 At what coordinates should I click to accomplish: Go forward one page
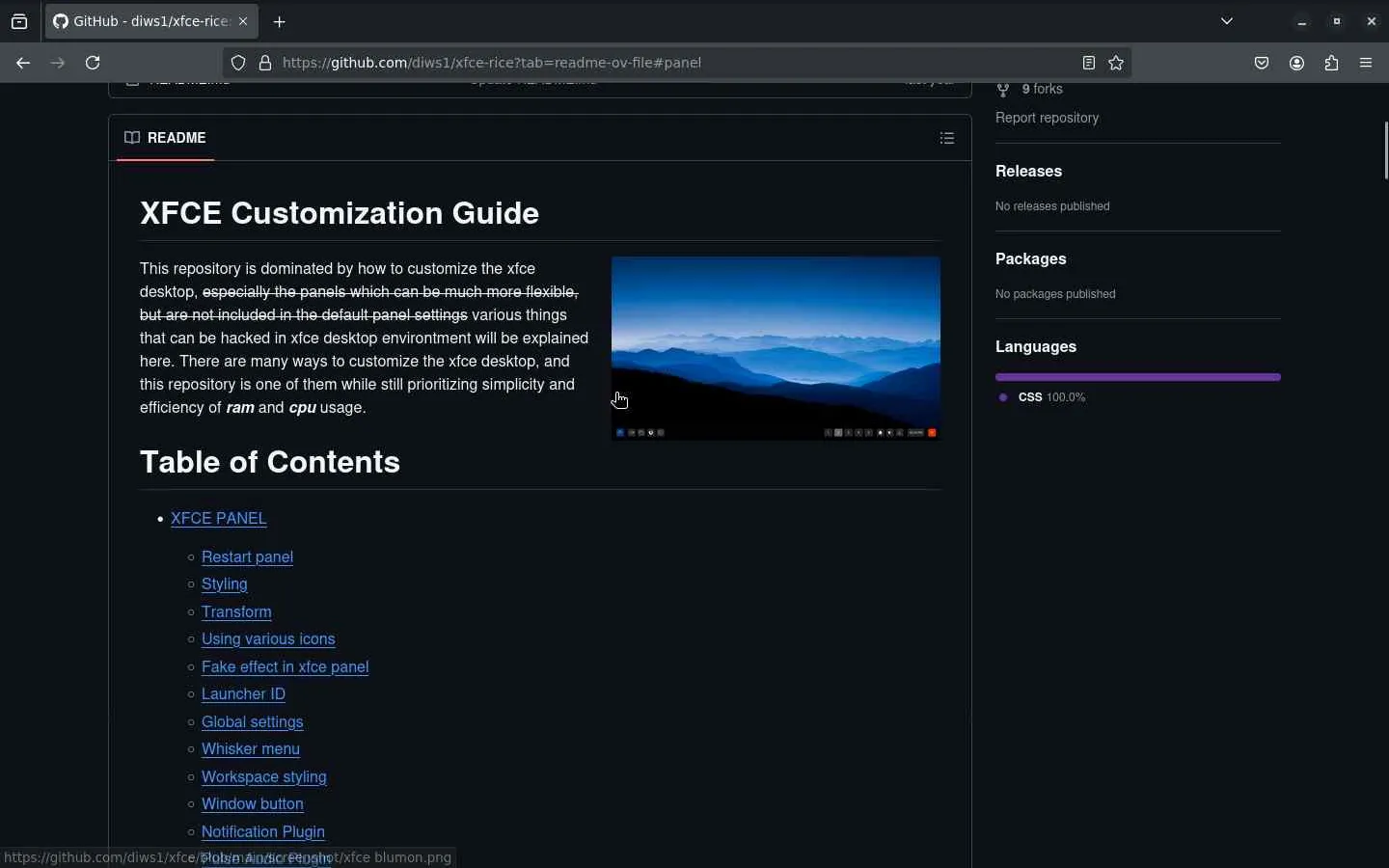coord(58,63)
